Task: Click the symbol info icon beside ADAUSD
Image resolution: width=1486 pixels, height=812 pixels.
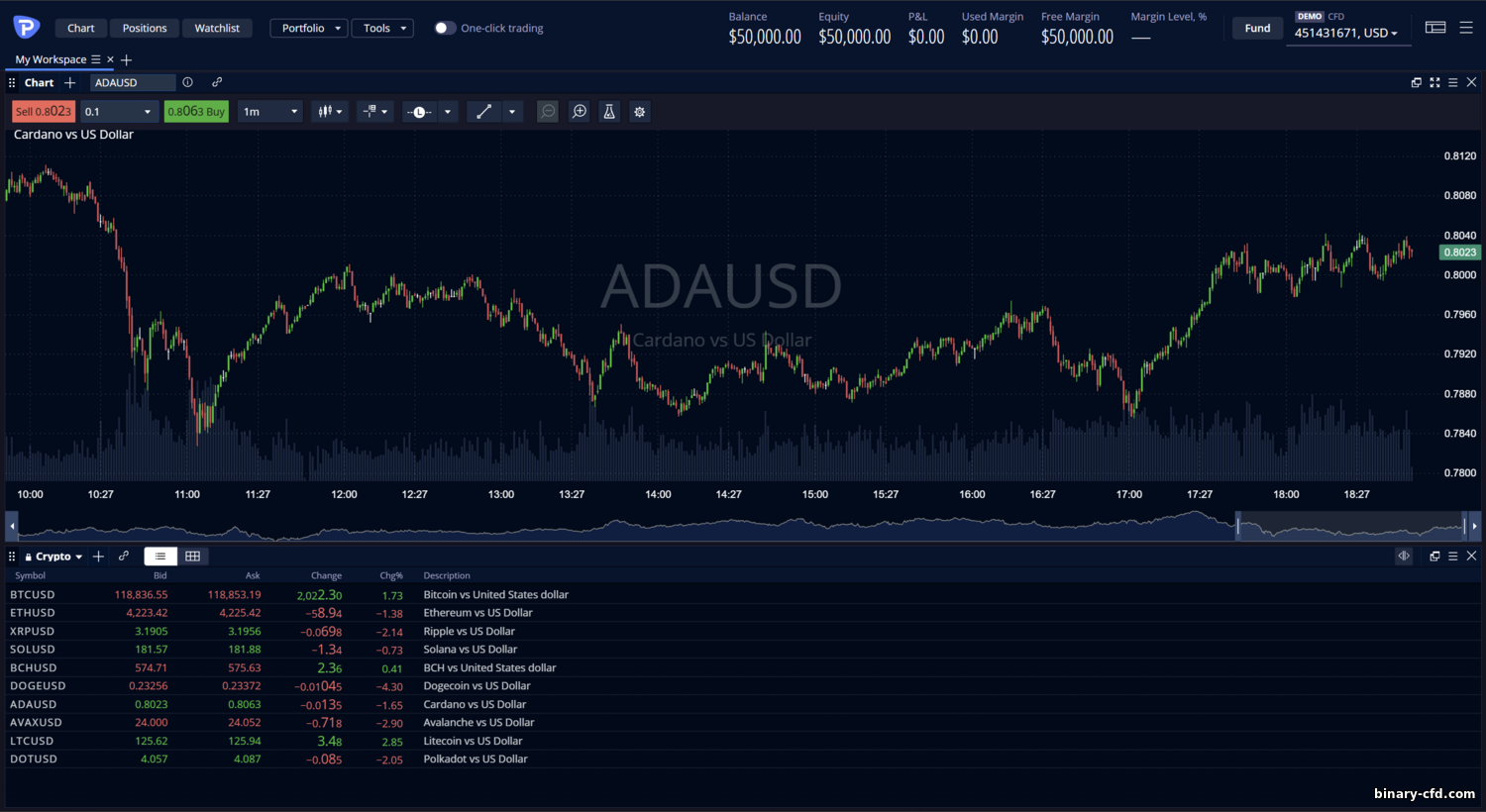Action: coord(188,82)
